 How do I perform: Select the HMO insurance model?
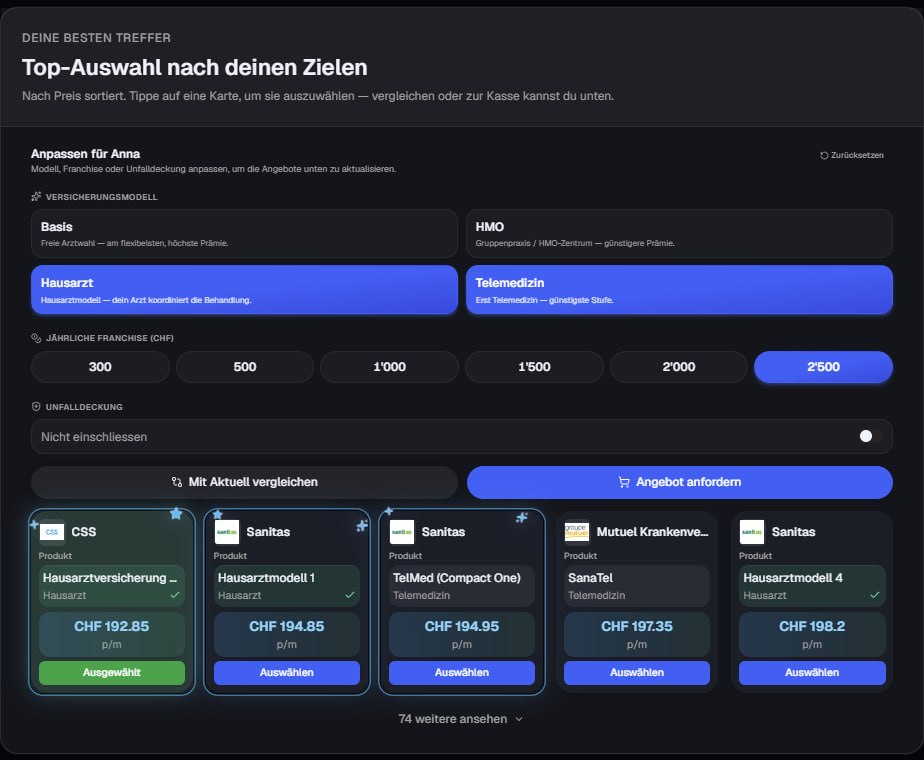[x=679, y=234]
